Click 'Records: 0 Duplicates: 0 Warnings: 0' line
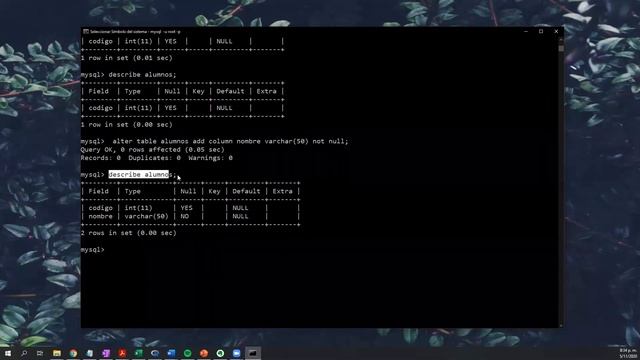 pos(157,158)
